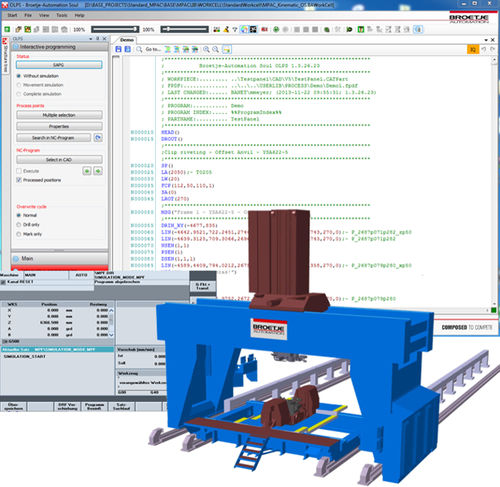Click the save-all disk icon in editor toolbar
500x487 pixels.
coord(128,49)
